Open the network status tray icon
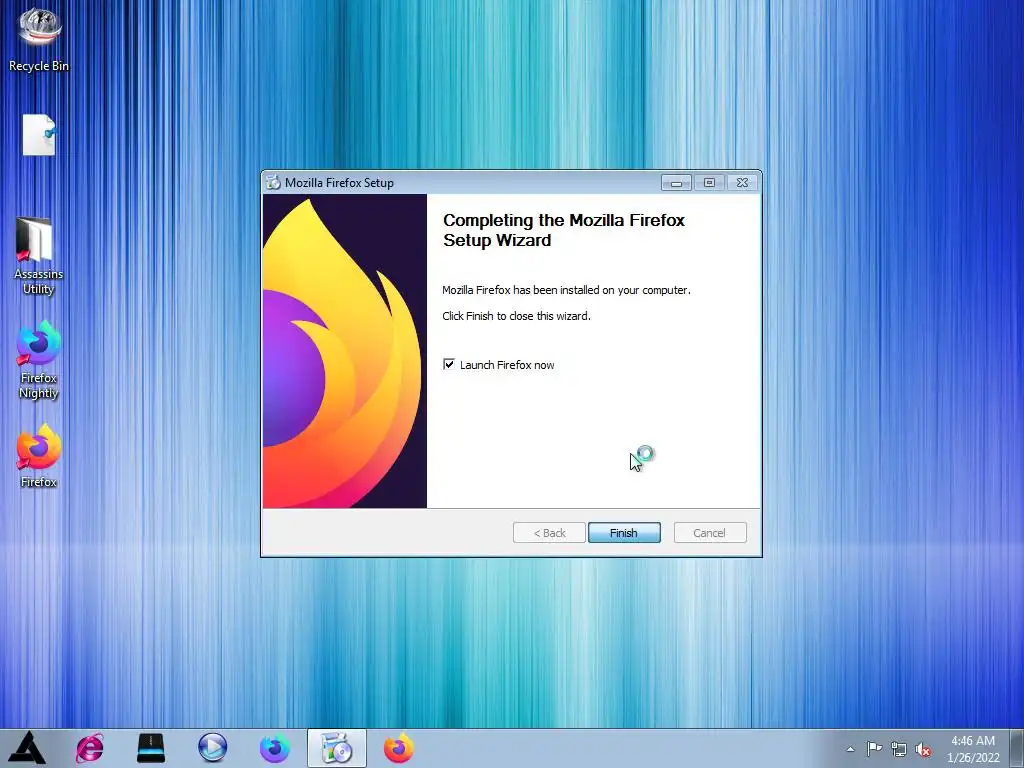This screenshot has width=1024, height=768. coord(899,749)
